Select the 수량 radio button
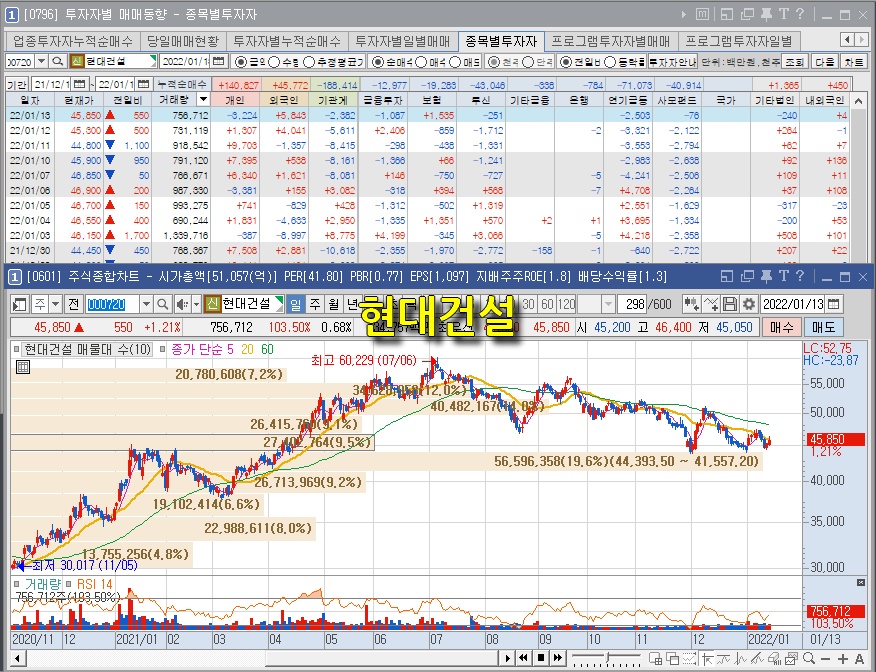 [x=274, y=62]
